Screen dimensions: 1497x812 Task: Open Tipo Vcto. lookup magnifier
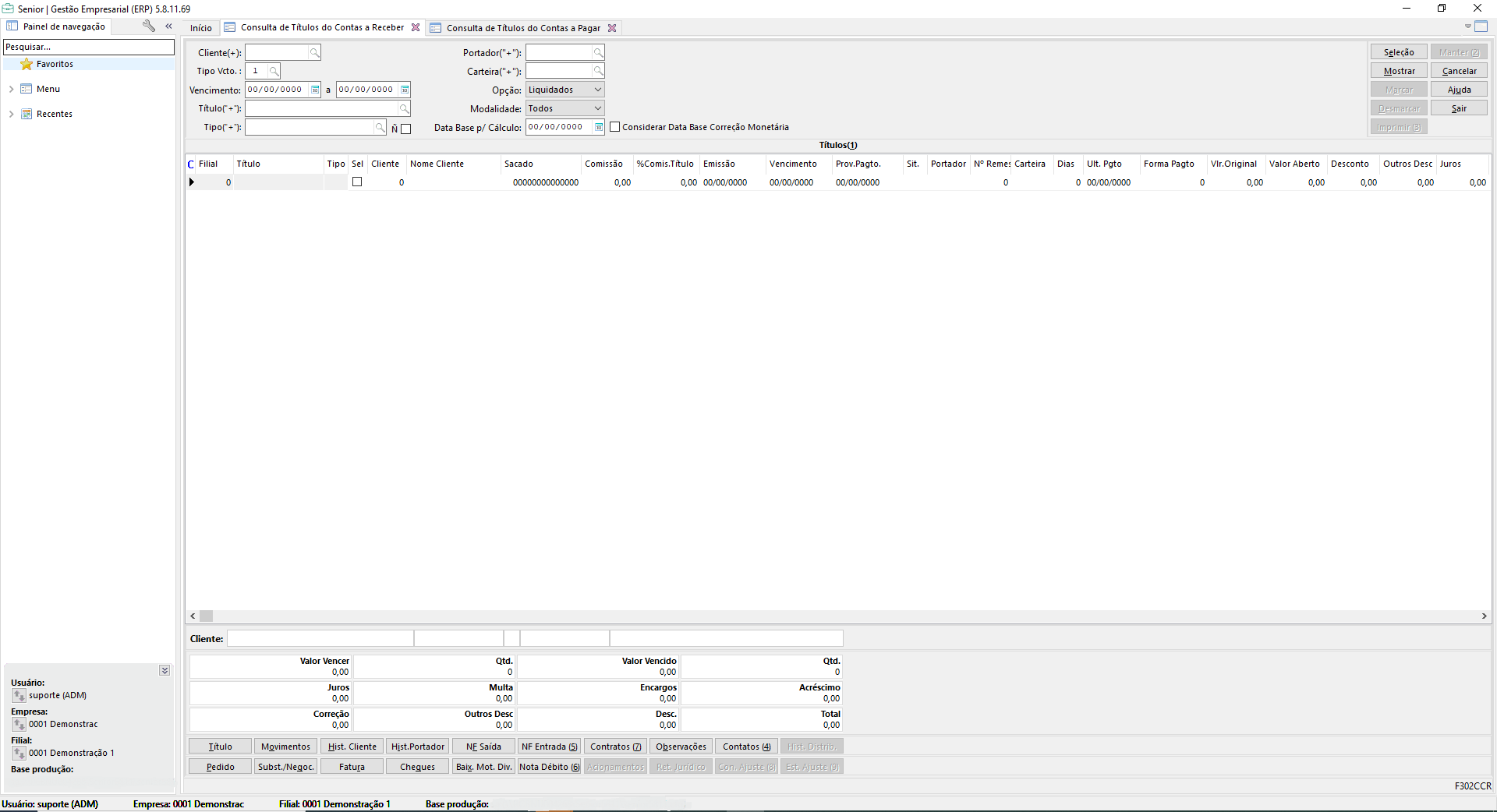[274, 71]
